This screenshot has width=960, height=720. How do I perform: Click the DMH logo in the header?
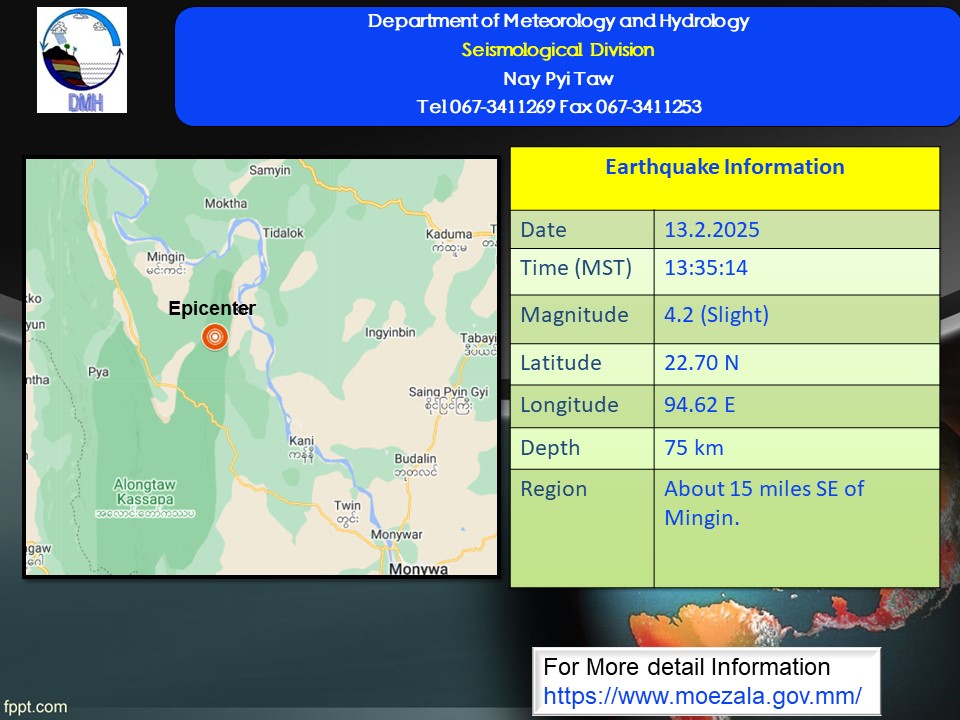(82, 60)
